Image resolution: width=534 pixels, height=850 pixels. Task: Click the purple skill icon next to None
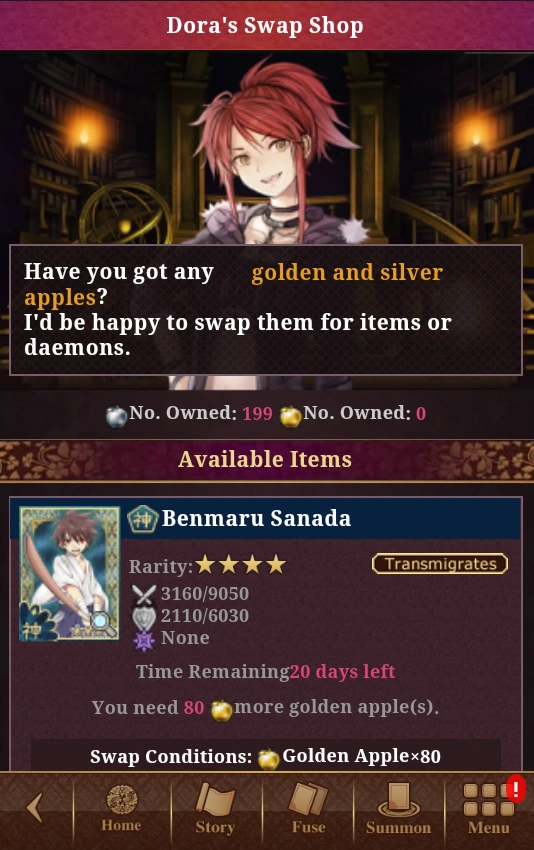144,640
